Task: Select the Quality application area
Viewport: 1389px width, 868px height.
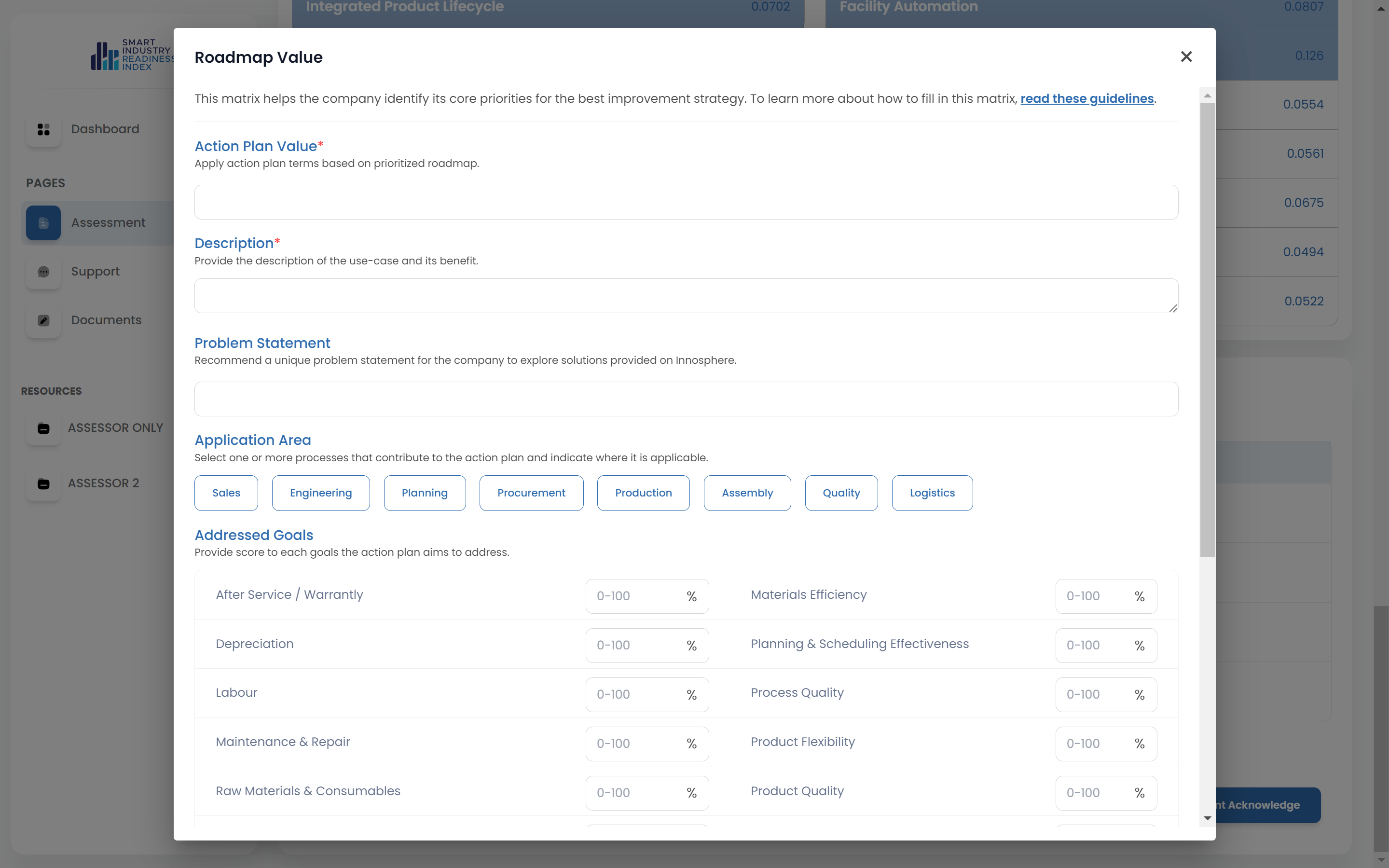Action: (841, 493)
